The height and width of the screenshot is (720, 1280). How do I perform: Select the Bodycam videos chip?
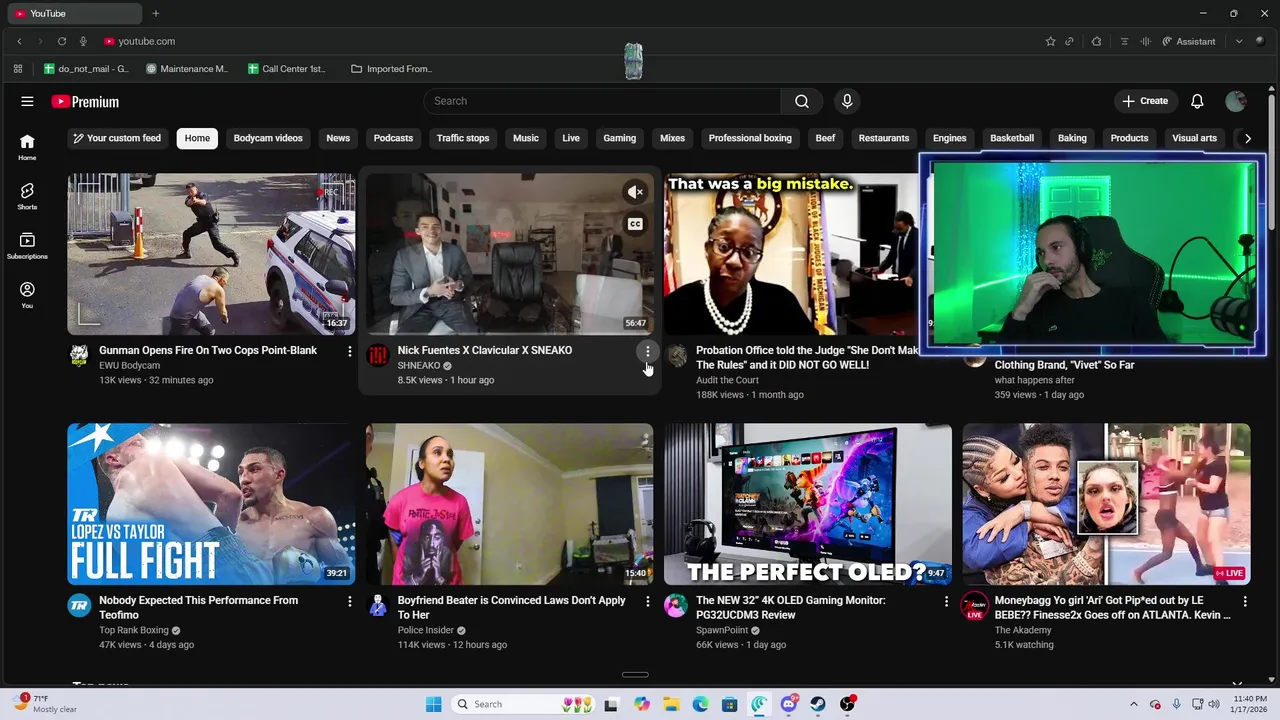coord(268,138)
